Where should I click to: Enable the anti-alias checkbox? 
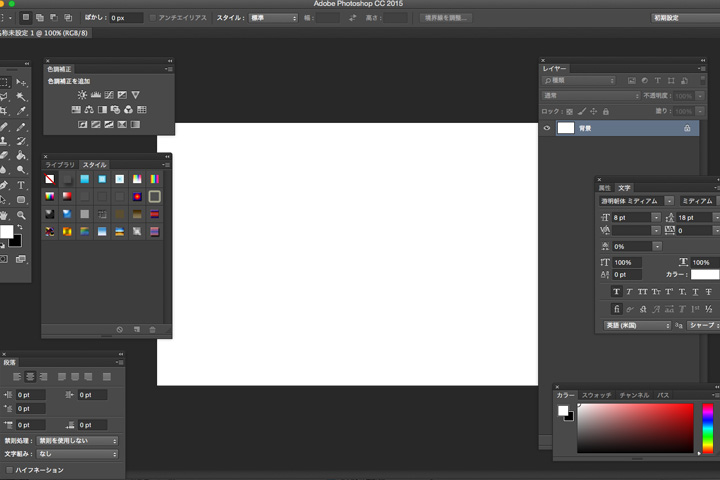[x=153, y=18]
